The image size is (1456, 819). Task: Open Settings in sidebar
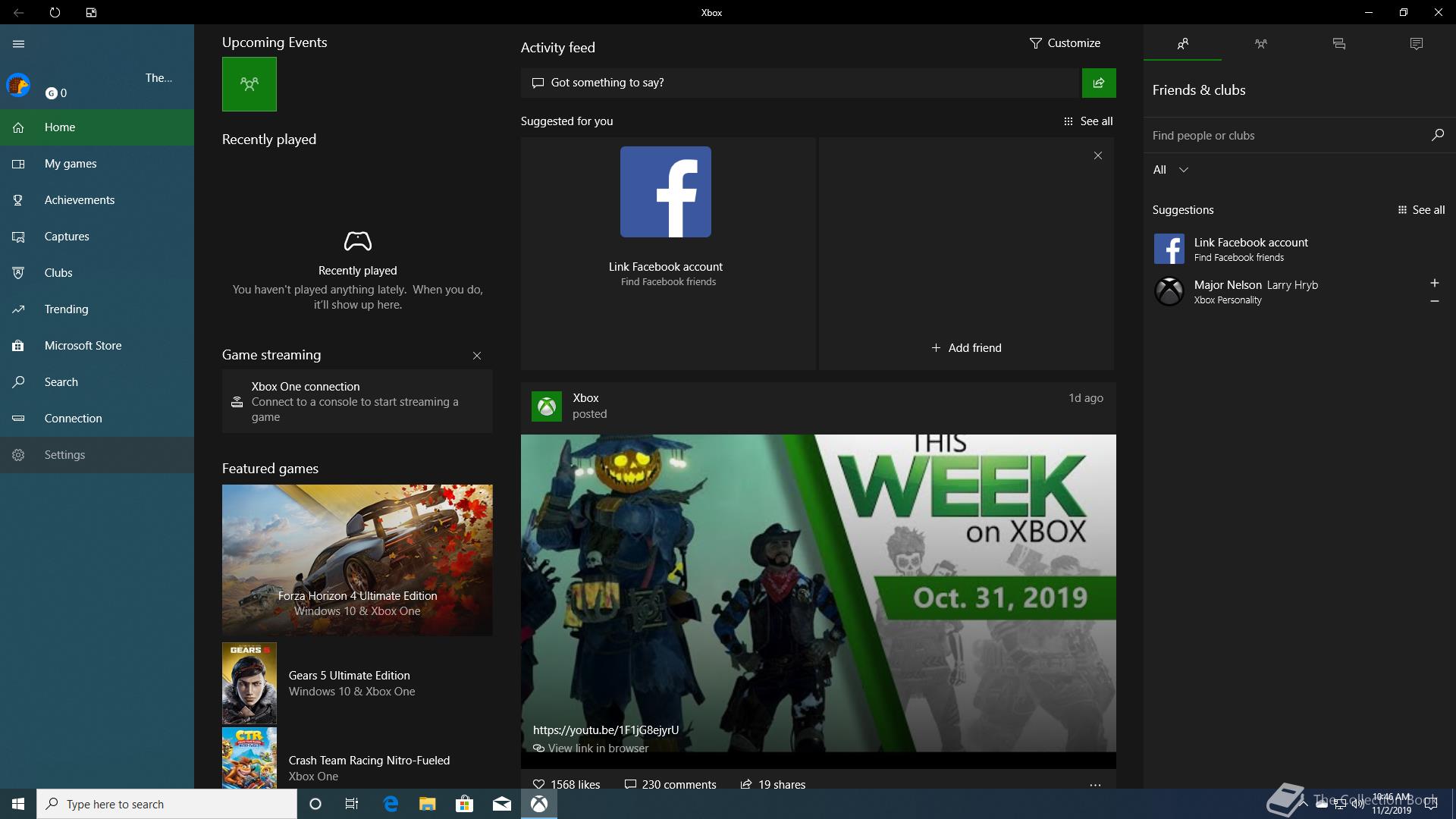[x=97, y=455]
